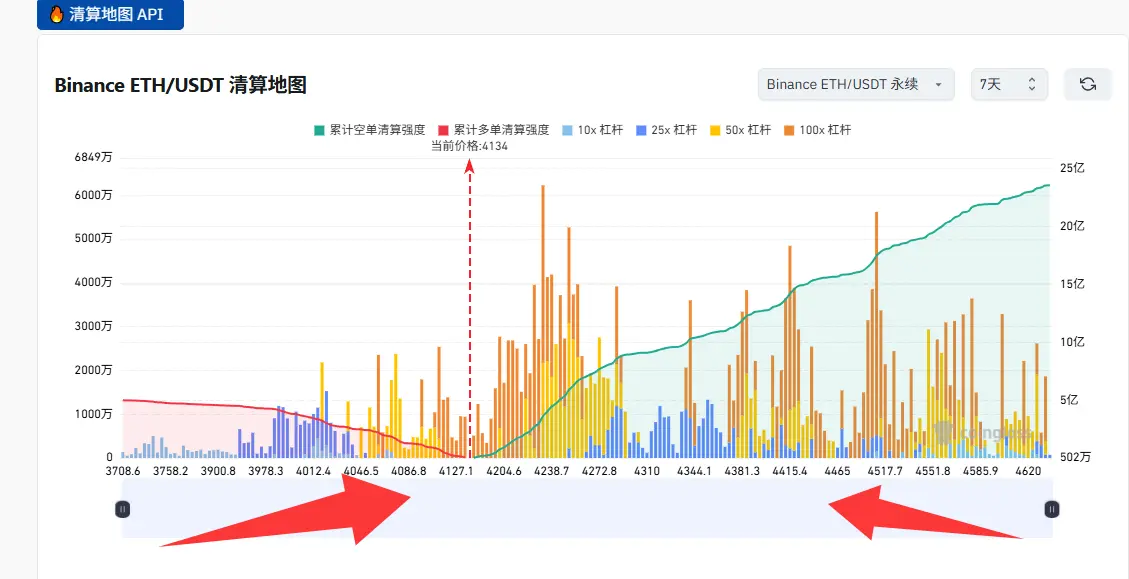The height and width of the screenshot is (579, 1129).
Task: Click the 4310 x-axis price label
Action: point(647,471)
